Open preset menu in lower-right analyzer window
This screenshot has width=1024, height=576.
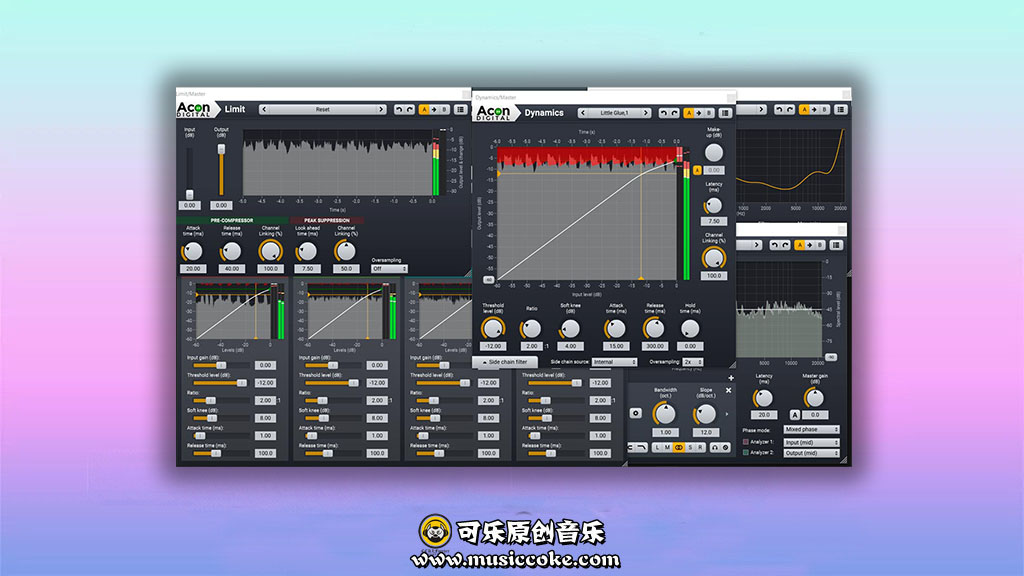tap(836, 246)
